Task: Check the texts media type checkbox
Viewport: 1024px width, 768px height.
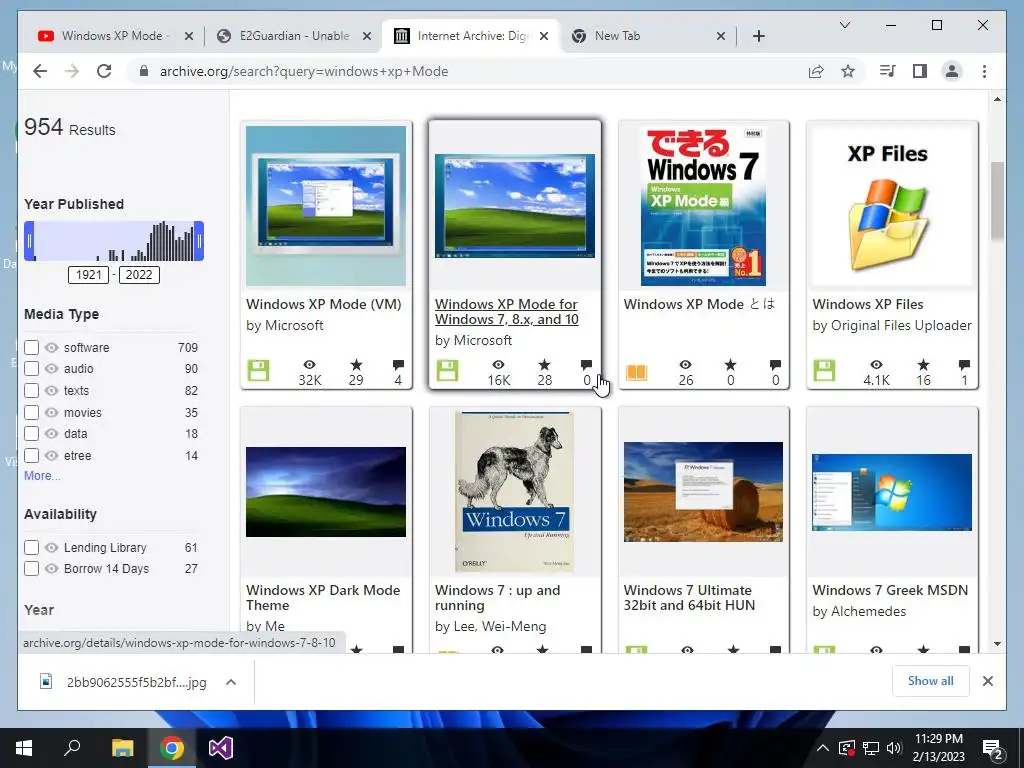Action: (x=31, y=391)
